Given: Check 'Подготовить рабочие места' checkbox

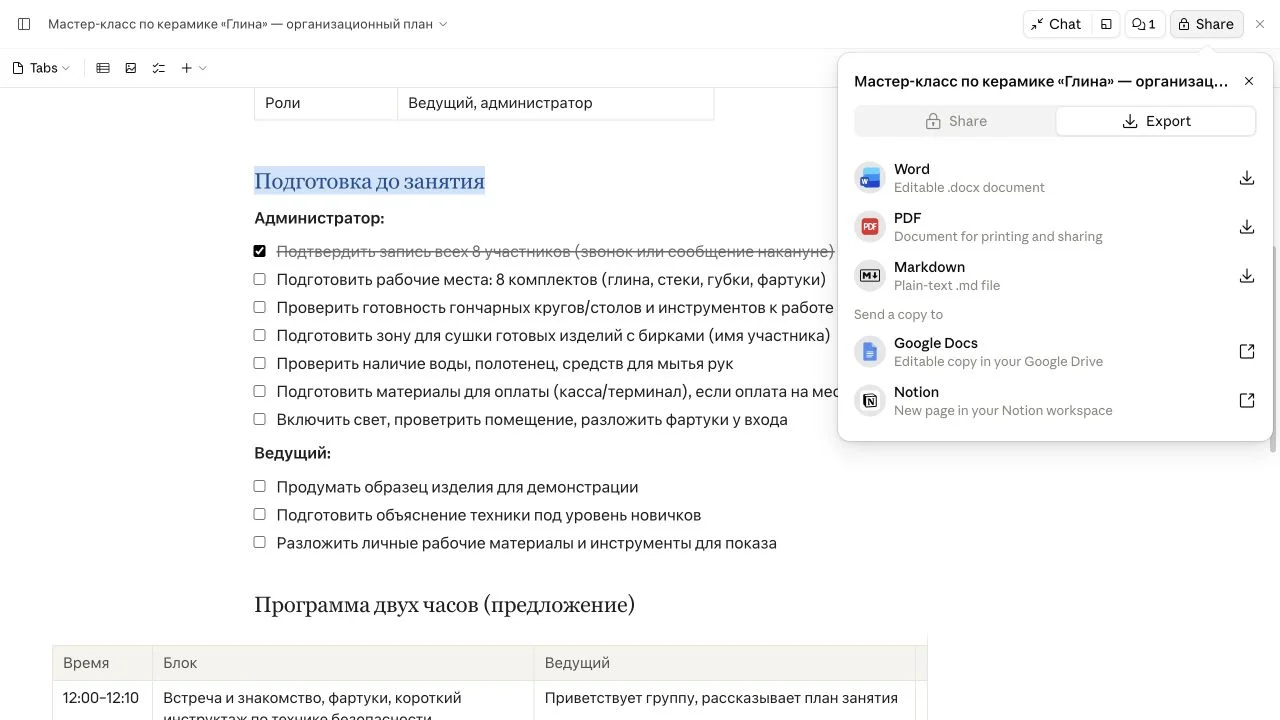Looking at the screenshot, I should (x=260, y=279).
